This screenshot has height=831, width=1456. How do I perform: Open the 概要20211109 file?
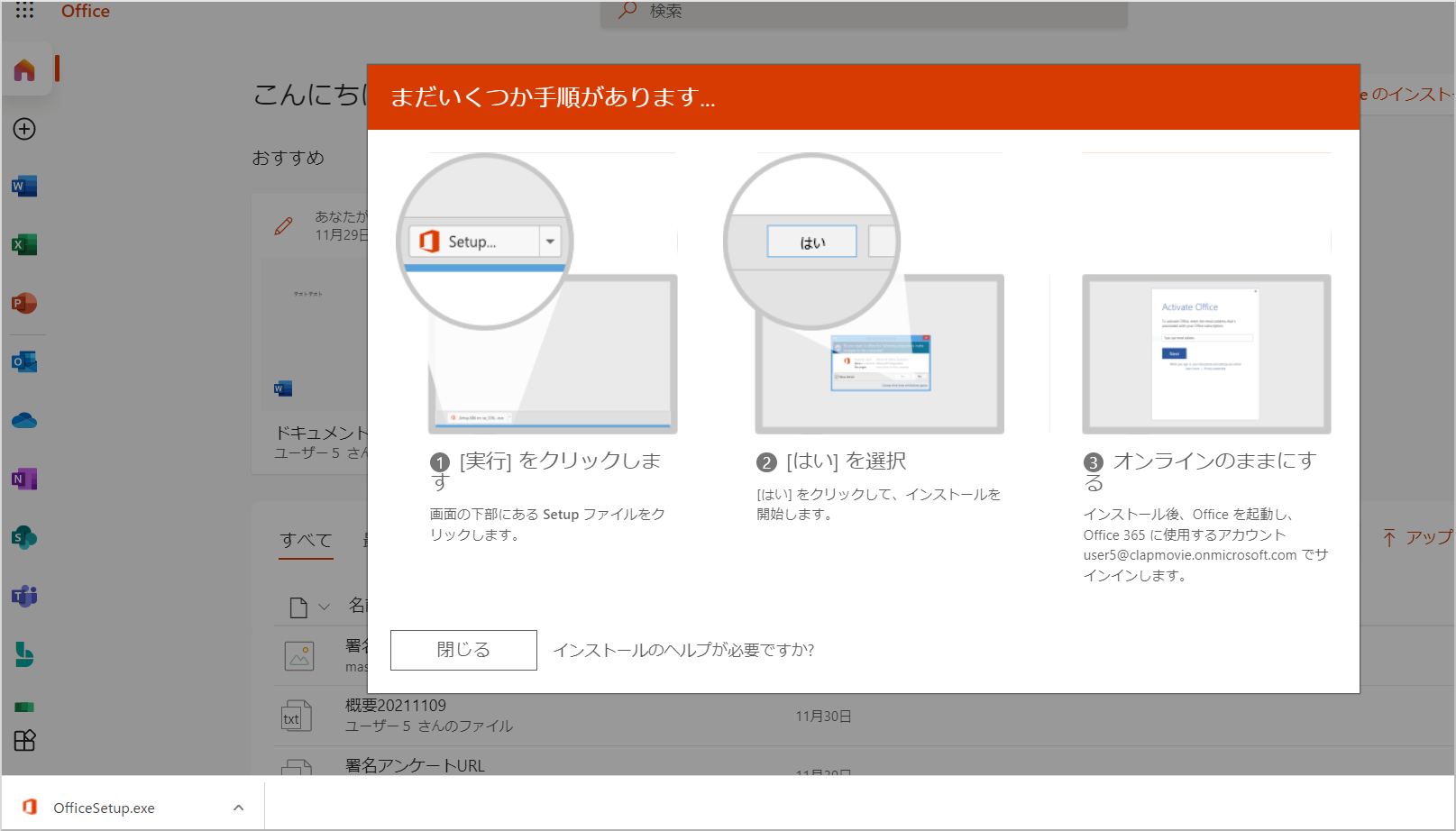click(396, 706)
